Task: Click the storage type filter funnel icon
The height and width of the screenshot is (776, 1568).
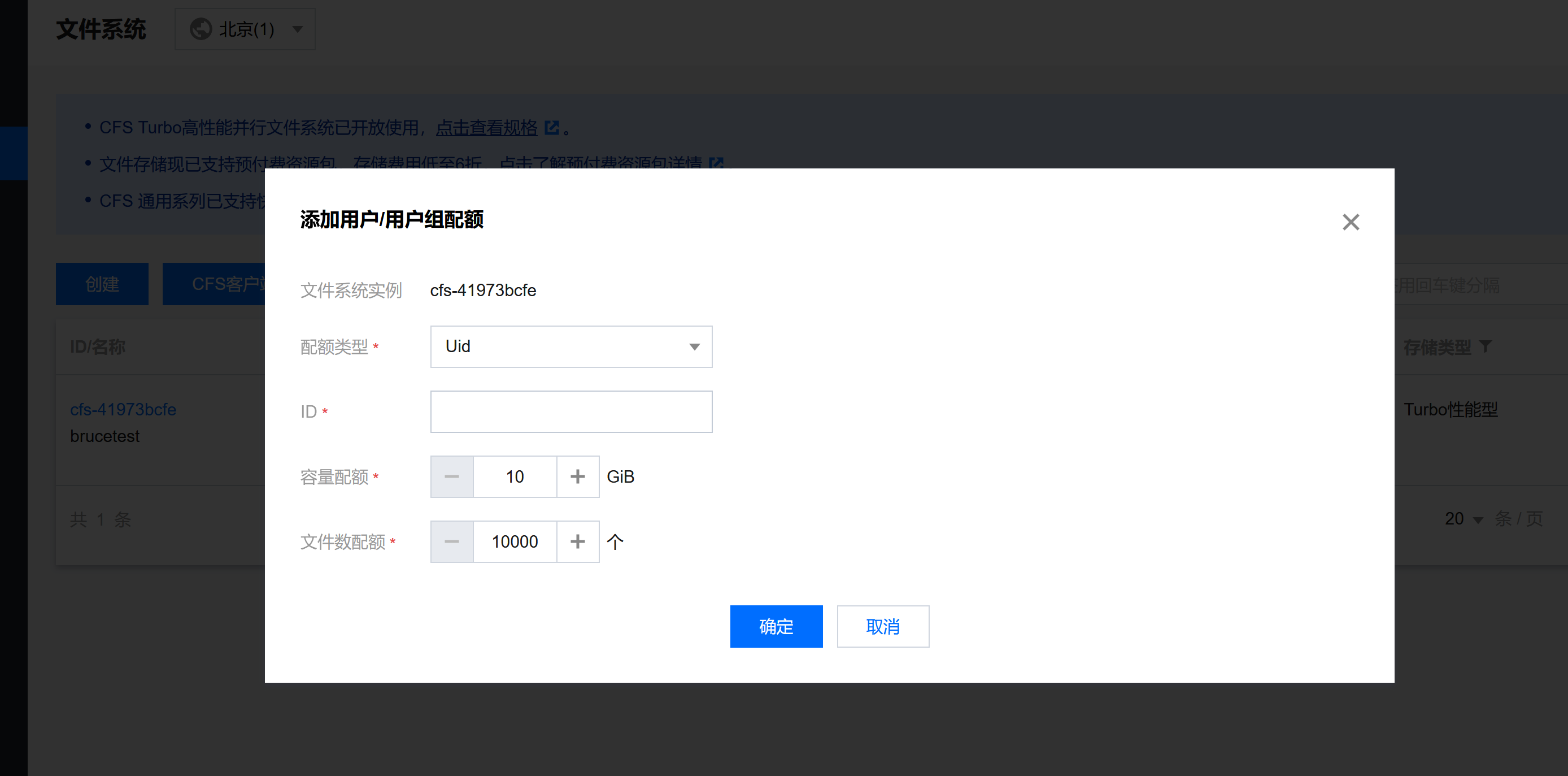Action: tap(1485, 346)
